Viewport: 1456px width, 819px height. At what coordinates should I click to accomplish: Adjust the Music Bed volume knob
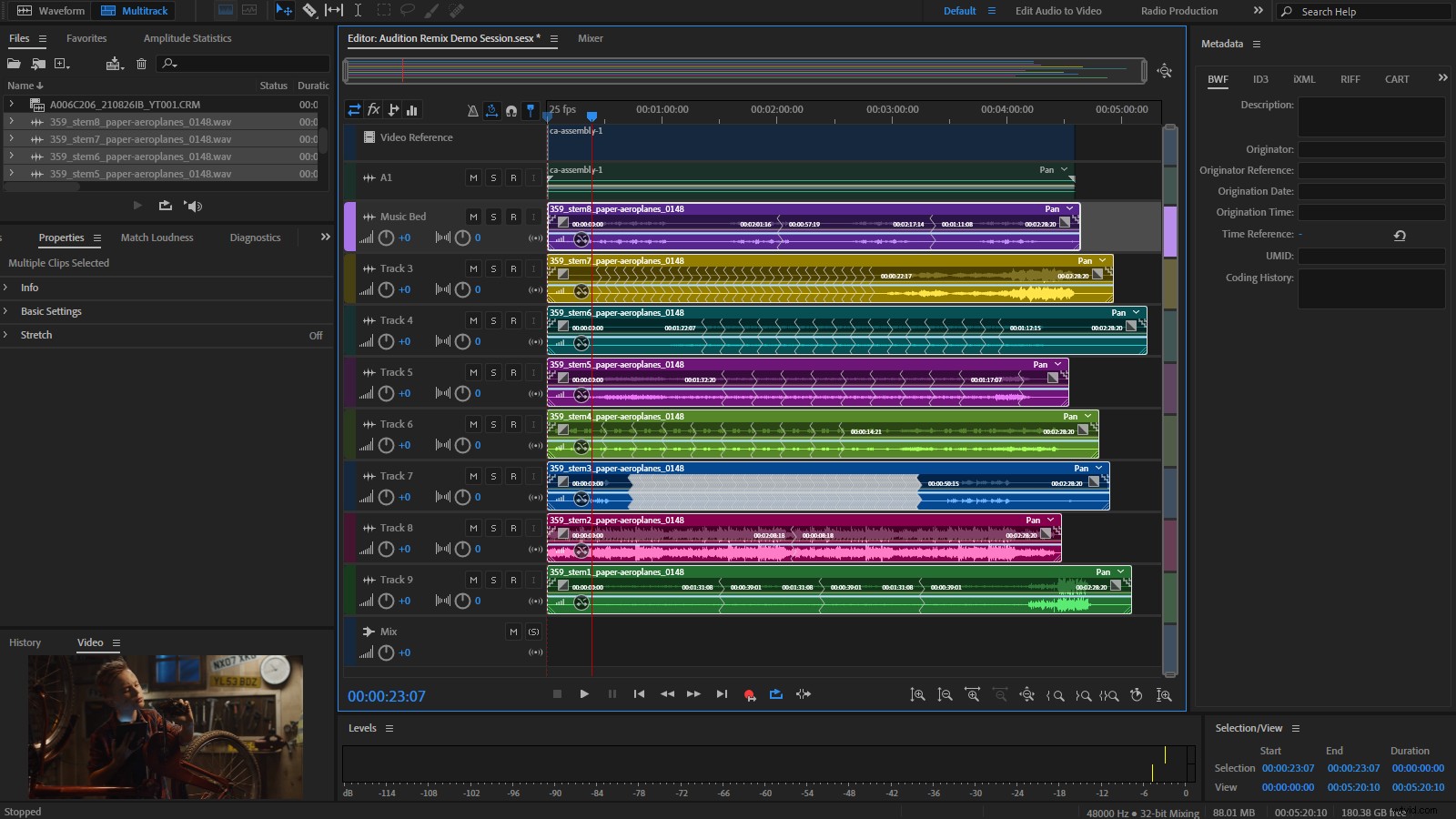point(386,238)
